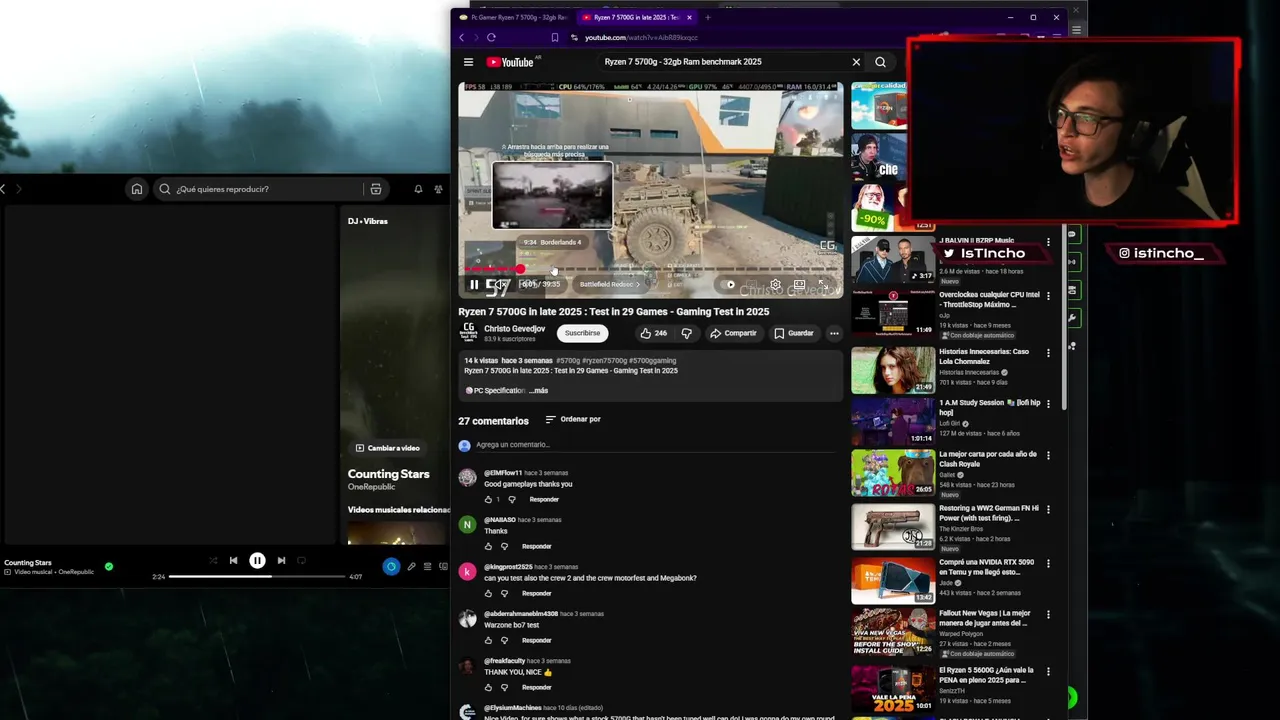Switch YouTube player to theater mode

pos(799,284)
